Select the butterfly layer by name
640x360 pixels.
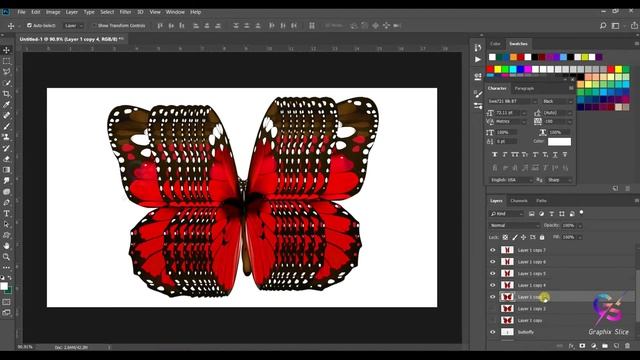coord(526,332)
